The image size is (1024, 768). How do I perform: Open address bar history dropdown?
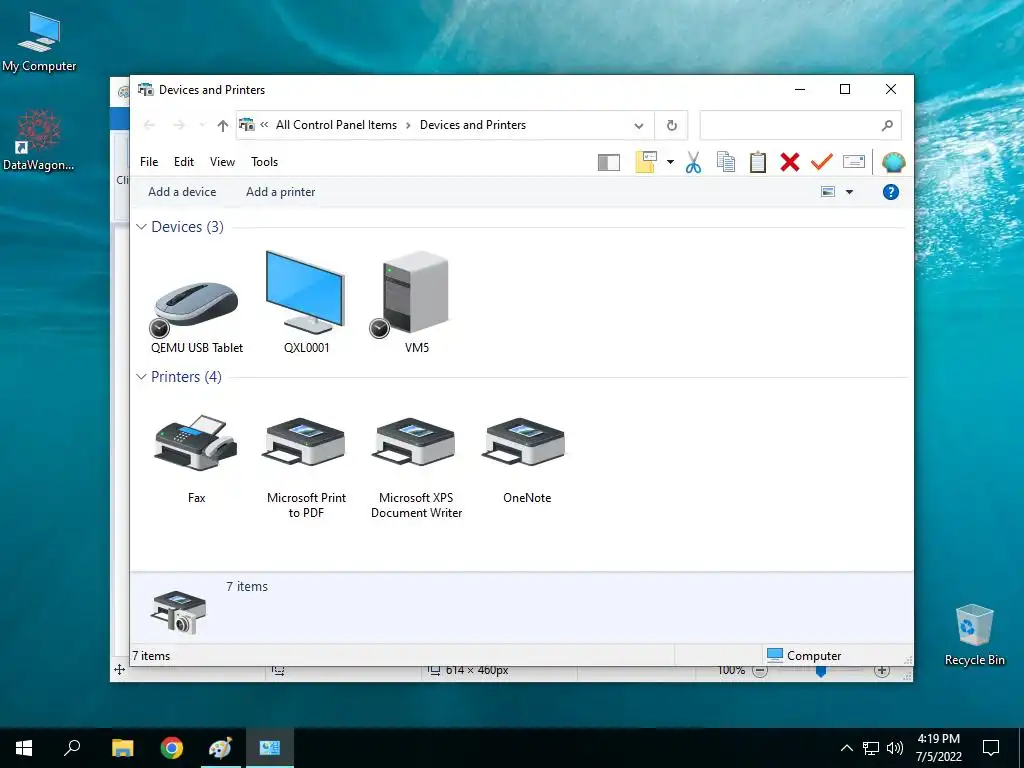pyautogui.click(x=639, y=125)
